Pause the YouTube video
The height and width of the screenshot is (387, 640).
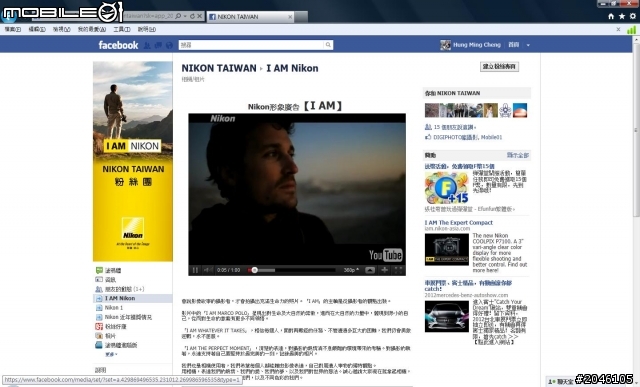(195, 270)
